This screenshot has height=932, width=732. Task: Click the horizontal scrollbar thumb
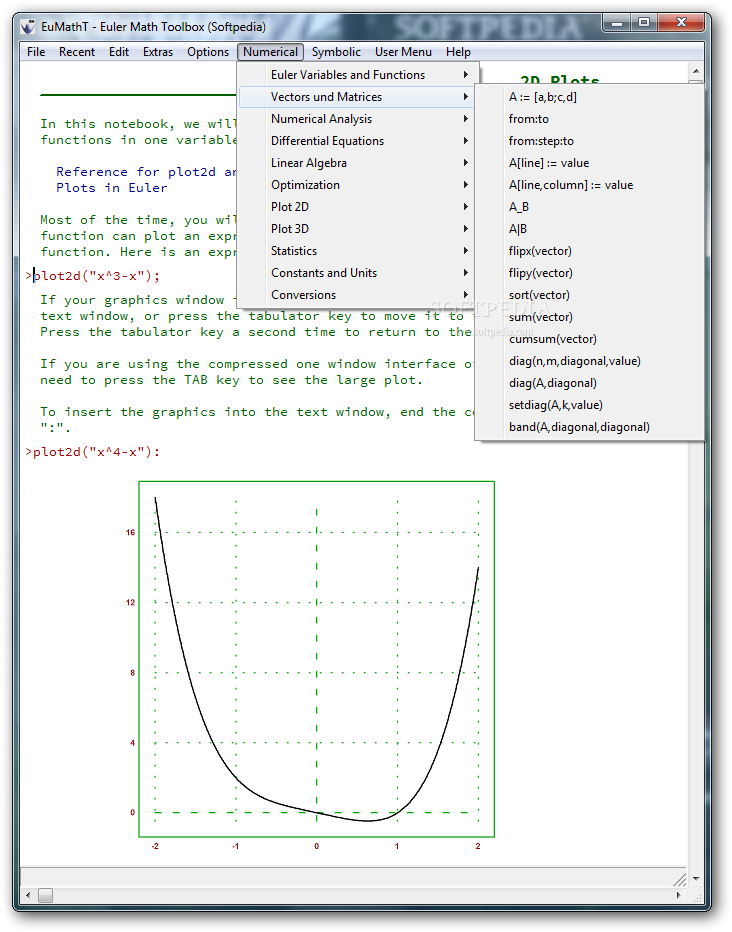tap(45, 895)
